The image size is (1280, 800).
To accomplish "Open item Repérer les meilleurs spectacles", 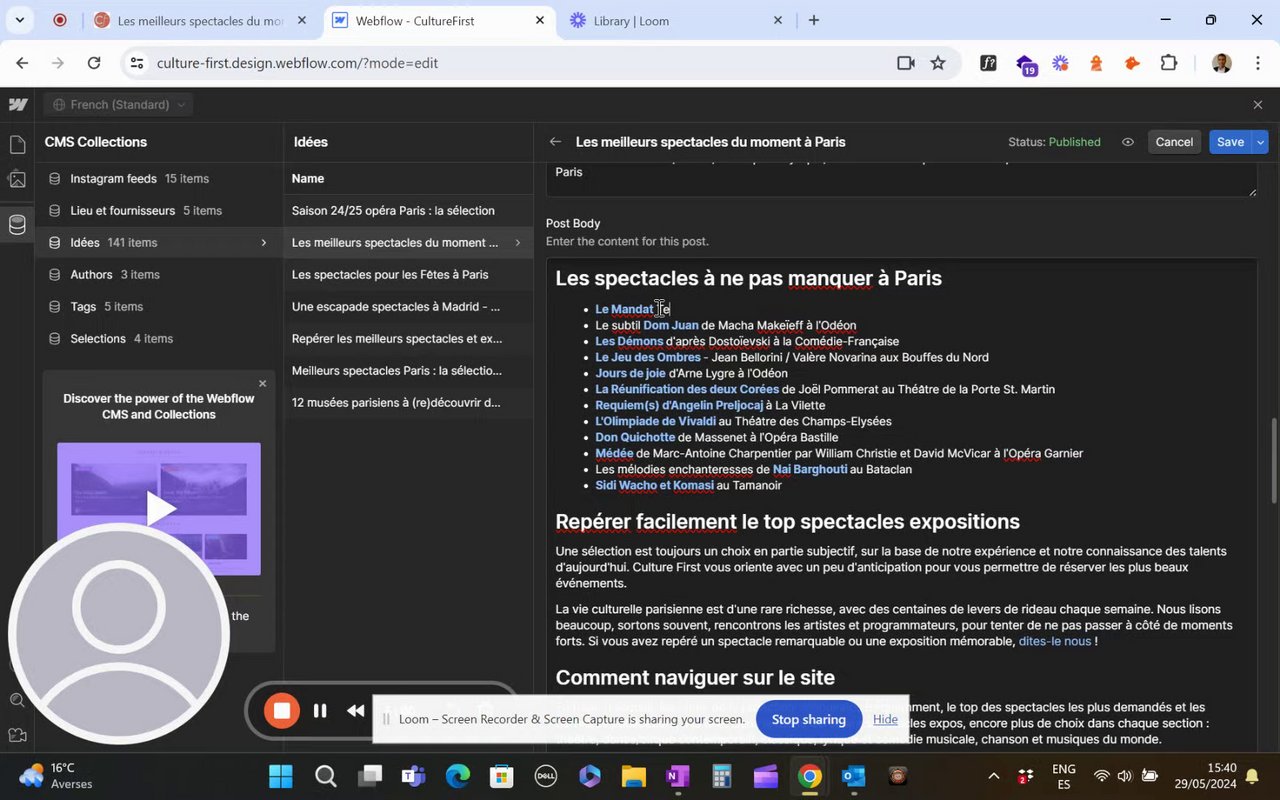I will pos(408,338).
